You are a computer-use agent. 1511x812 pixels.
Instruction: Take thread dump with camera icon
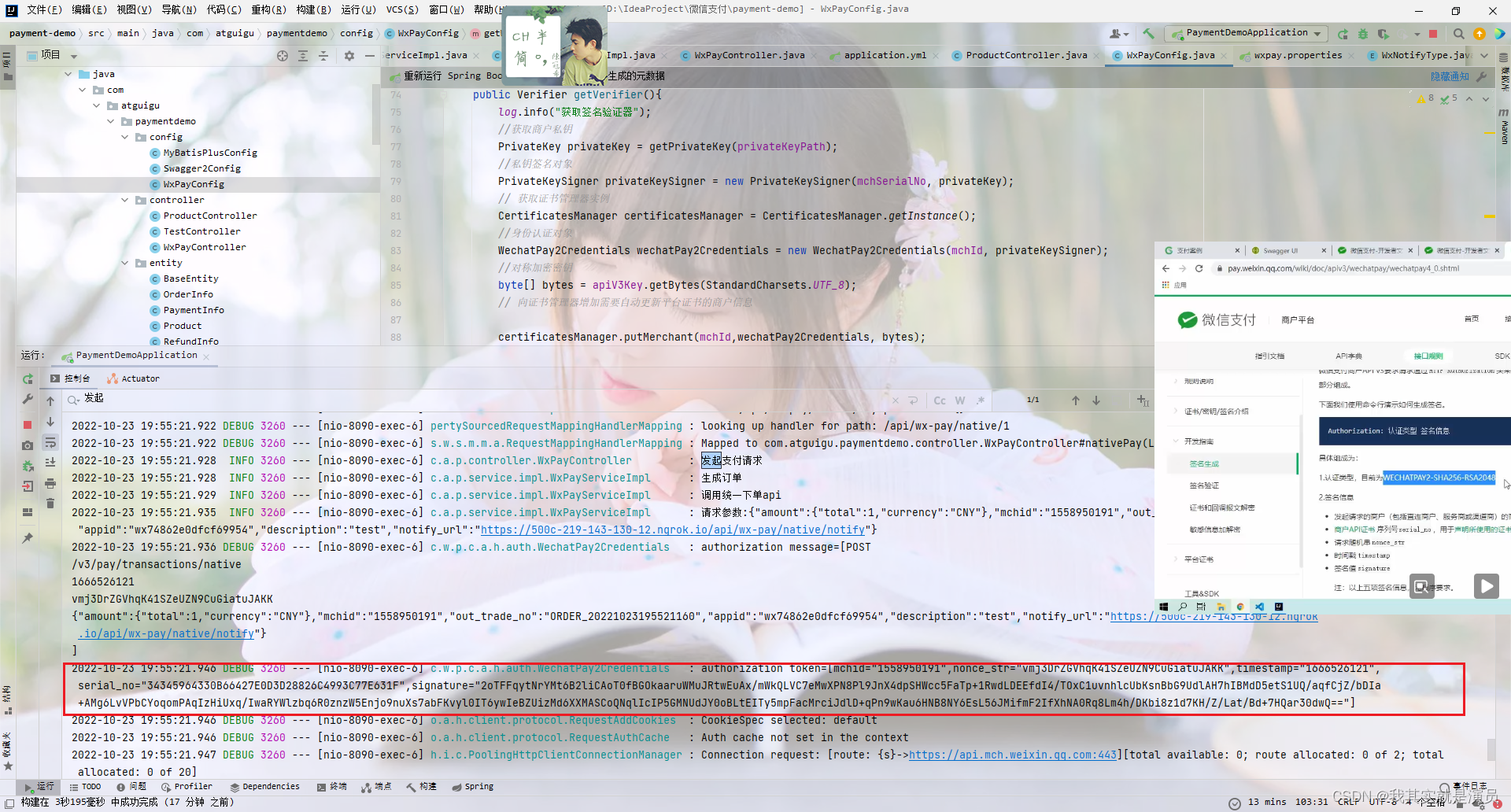[x=28, y=445]
